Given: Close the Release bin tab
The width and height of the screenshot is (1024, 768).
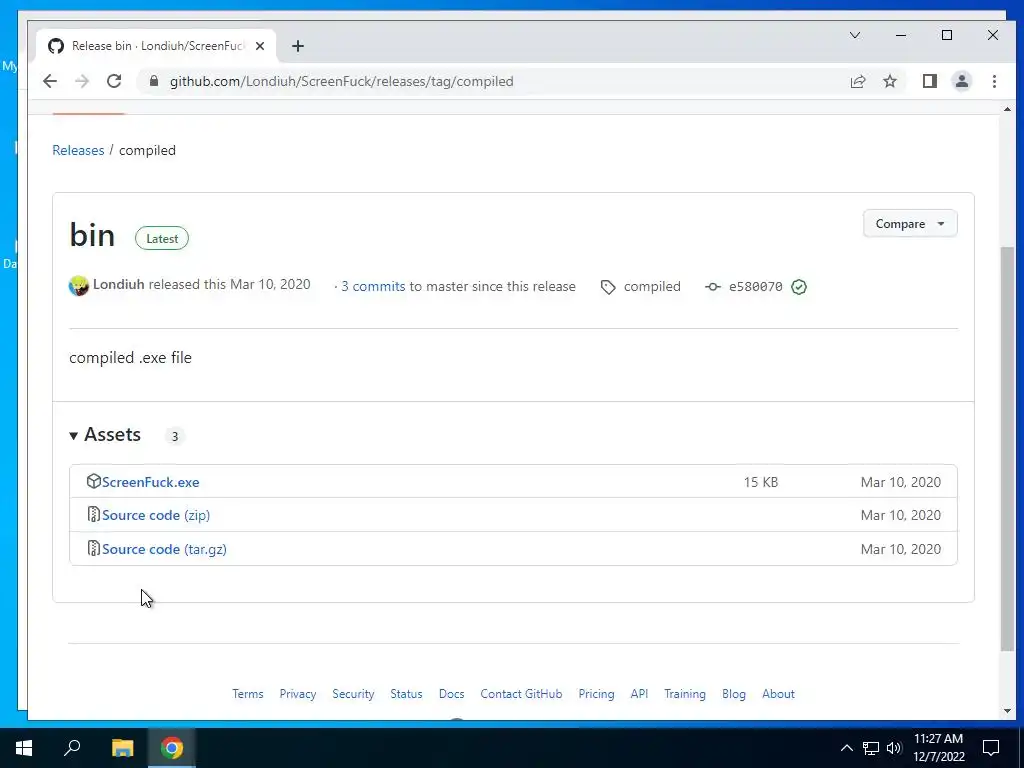Looking at the screenshot, I should (260, 46).
